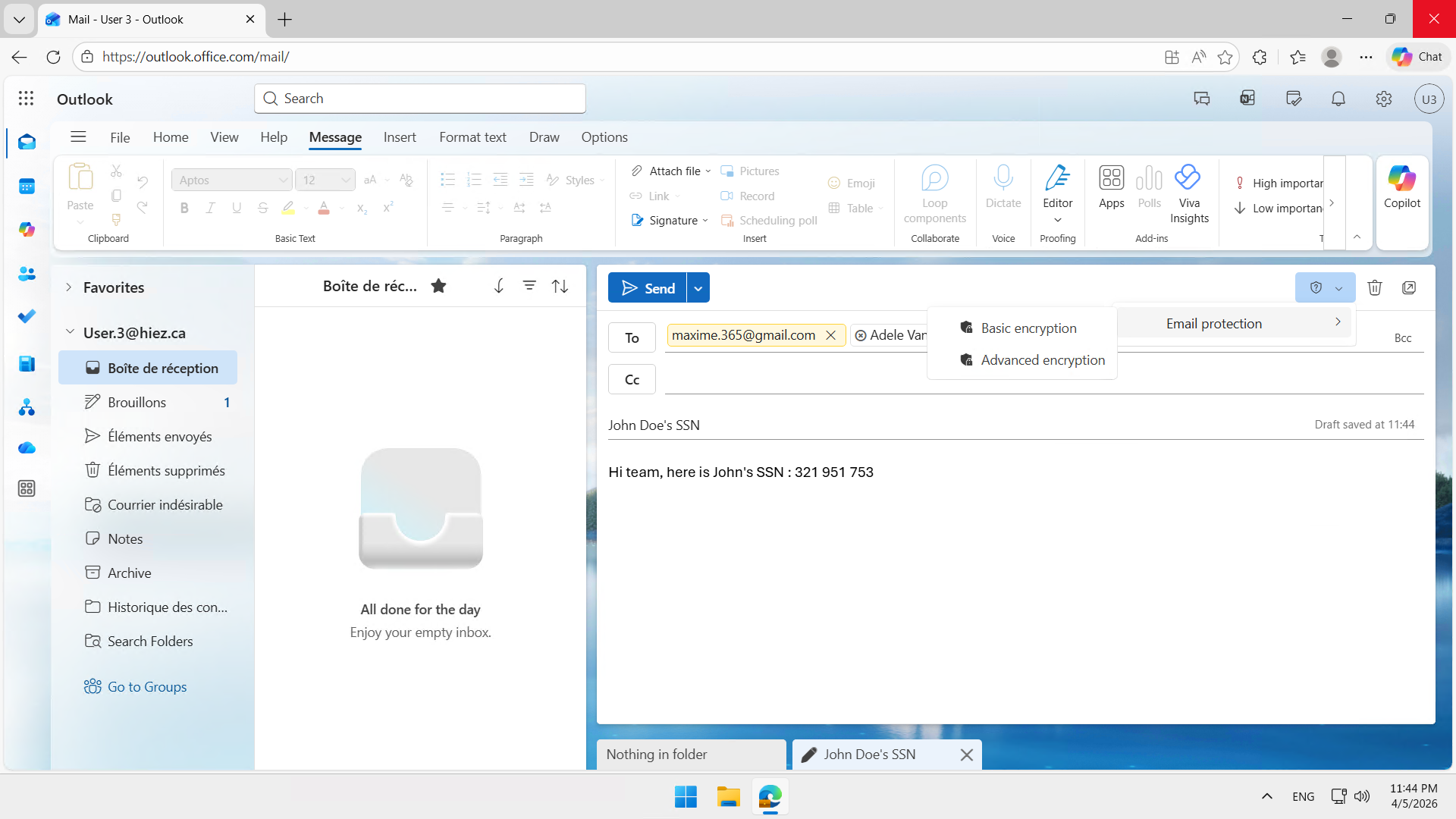Select Advanced encryption menu entry

(x=1042, y=360)
